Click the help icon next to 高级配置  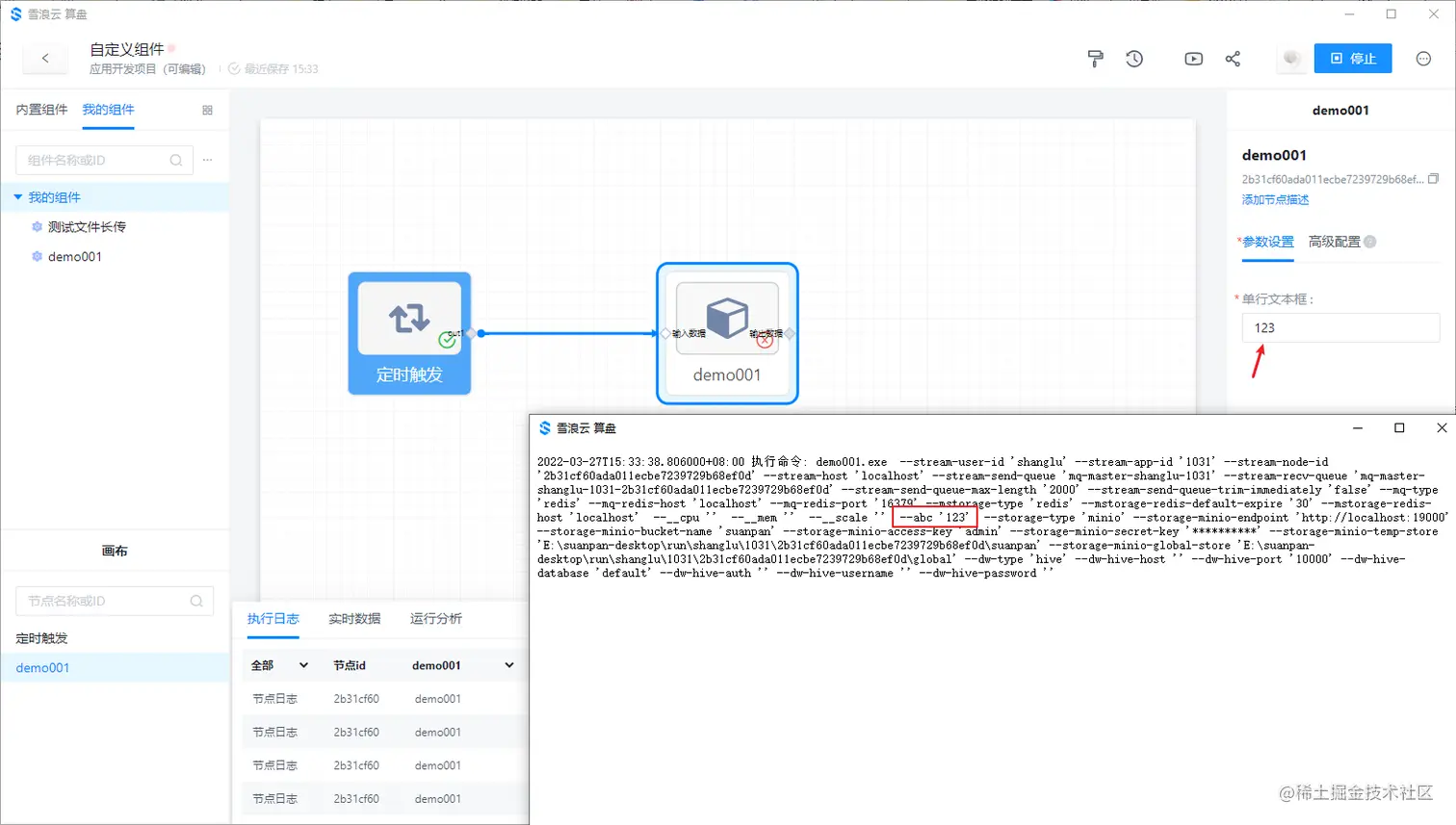pos(1370,242)
